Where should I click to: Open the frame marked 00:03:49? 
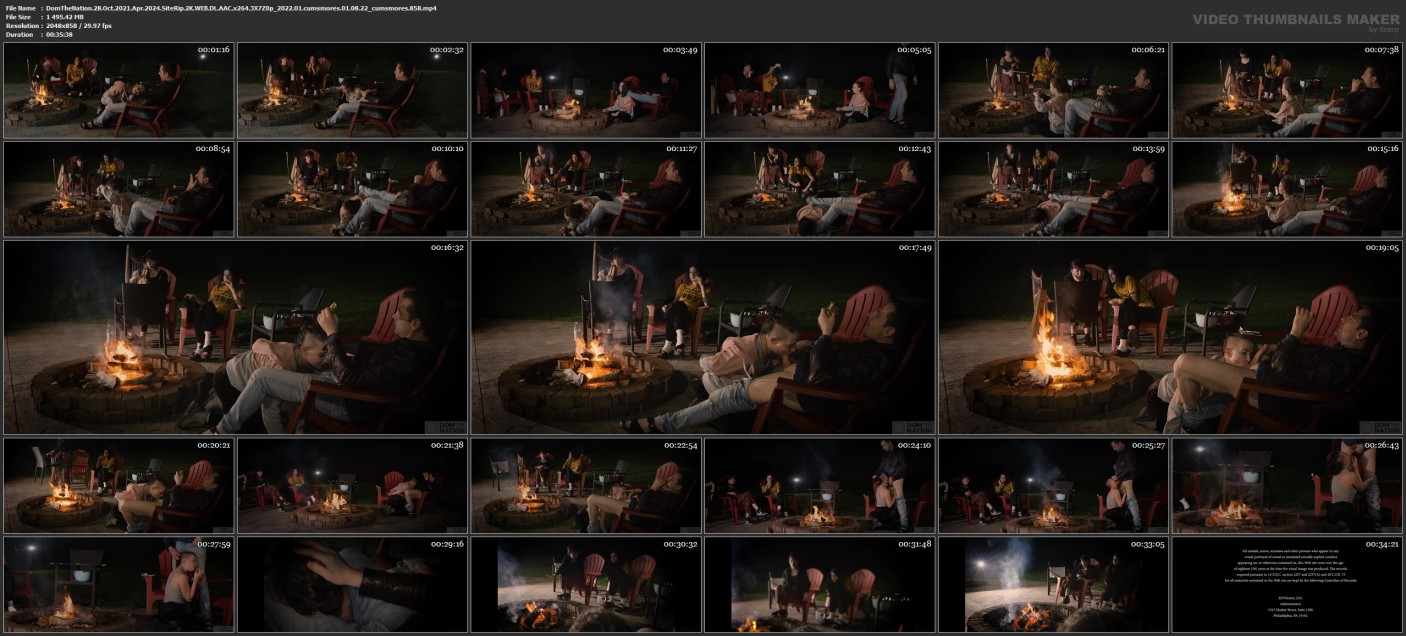[x=586, y=90]
